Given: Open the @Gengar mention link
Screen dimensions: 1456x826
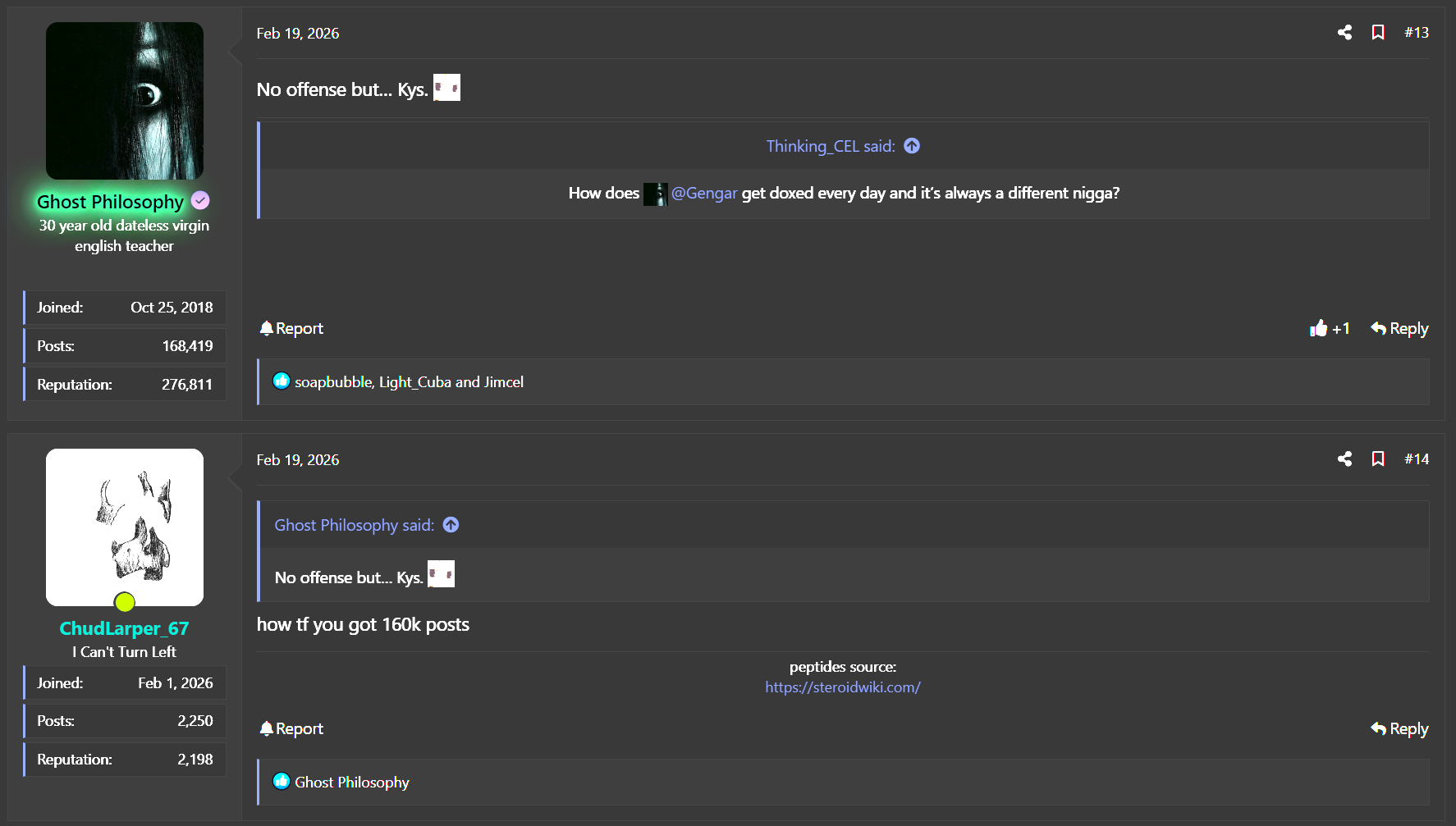Looking at the screenshot, I should tap(704, 194).
